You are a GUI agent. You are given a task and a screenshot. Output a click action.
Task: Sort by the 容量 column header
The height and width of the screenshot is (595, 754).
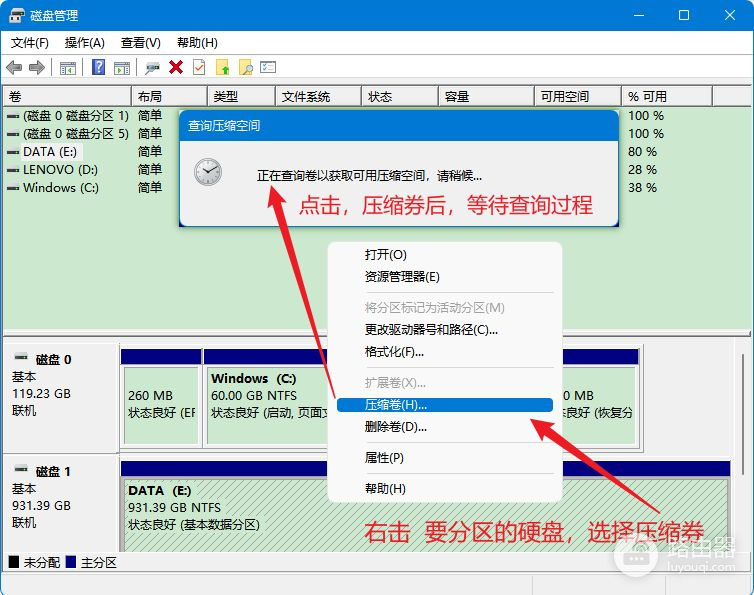click(x=487, y=97)
